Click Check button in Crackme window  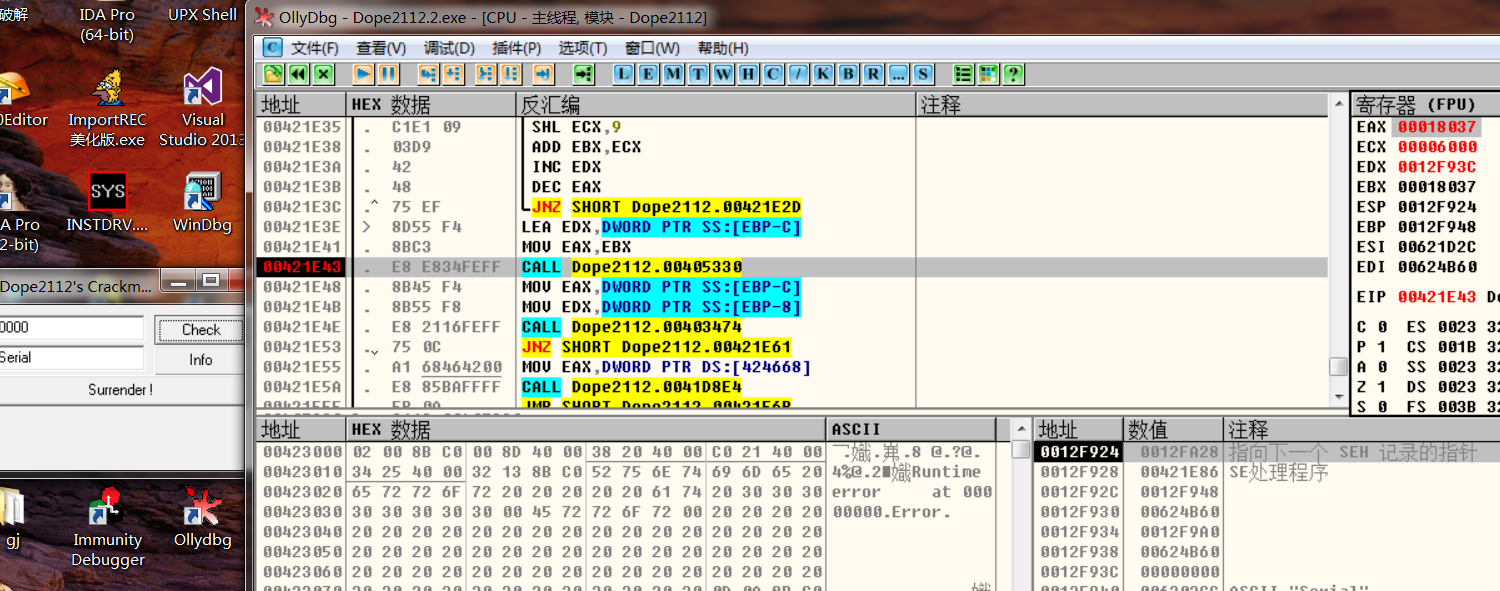click(x=200, y=329)
